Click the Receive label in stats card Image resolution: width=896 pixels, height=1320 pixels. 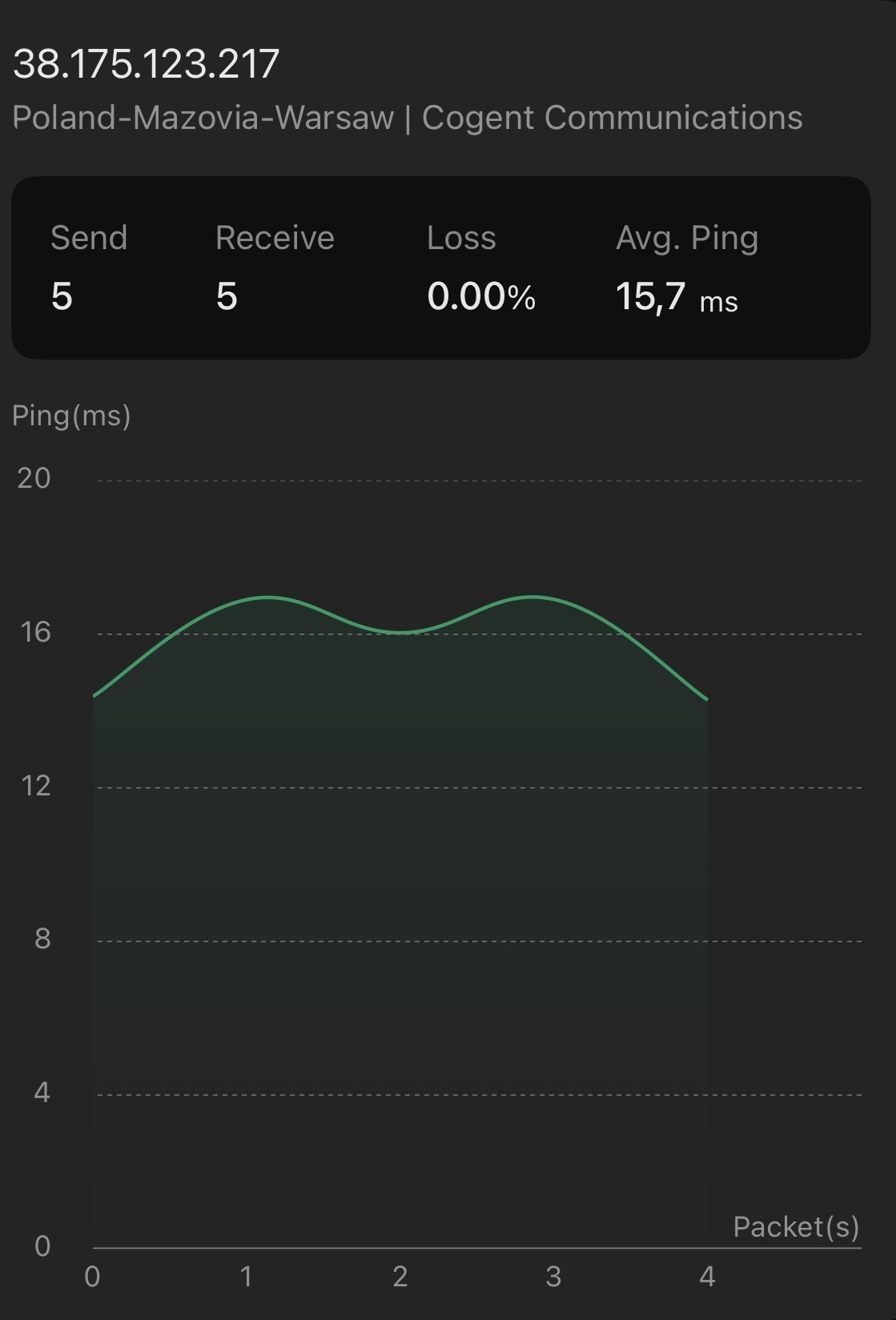coord(275,238)
